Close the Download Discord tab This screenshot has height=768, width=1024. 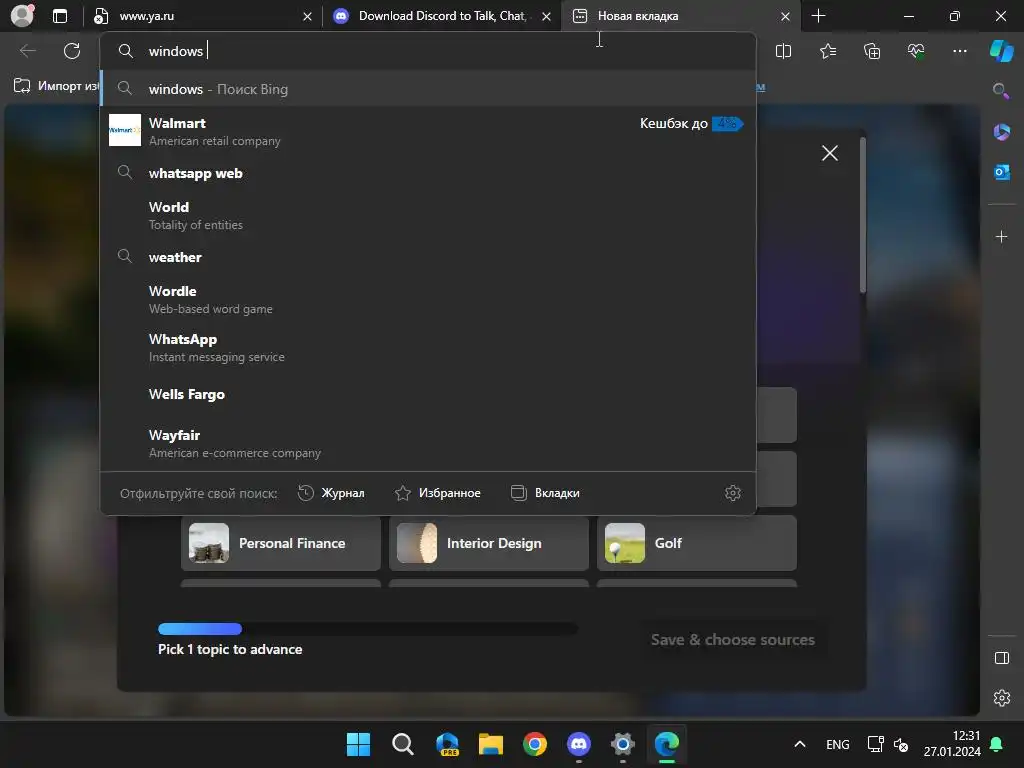(x=546, y=16)
